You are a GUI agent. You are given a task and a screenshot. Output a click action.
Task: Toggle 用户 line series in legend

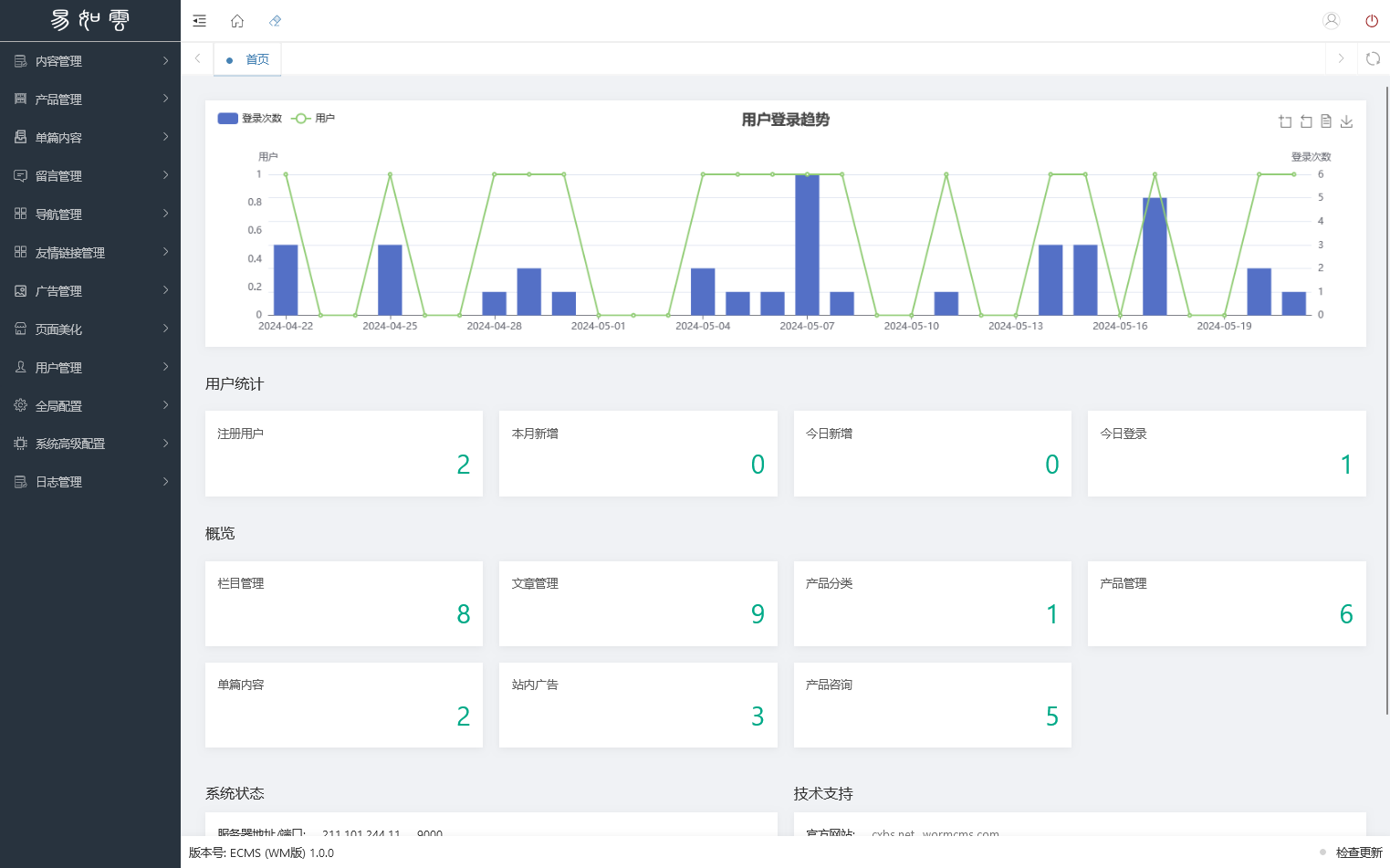313,119
